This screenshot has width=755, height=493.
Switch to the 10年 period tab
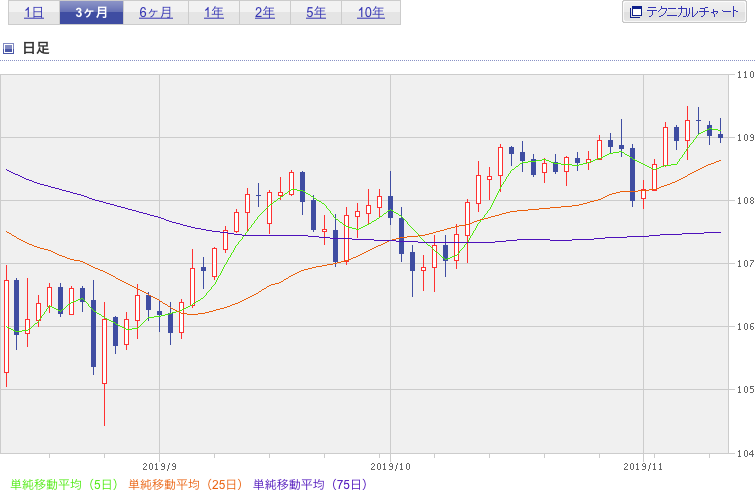point(371,13)
